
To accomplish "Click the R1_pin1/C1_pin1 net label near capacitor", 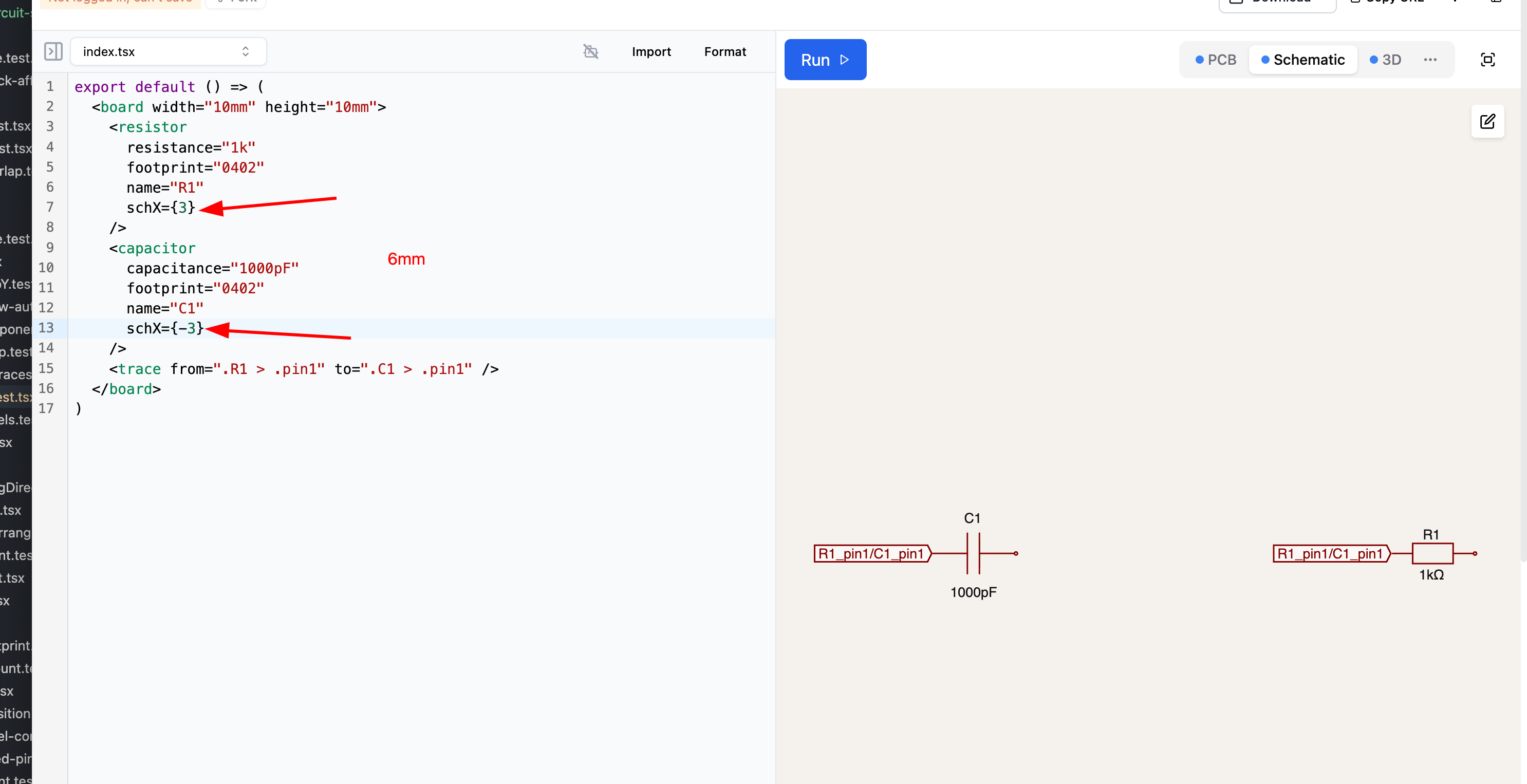I will pyautogui.click(x=871, y=553).
